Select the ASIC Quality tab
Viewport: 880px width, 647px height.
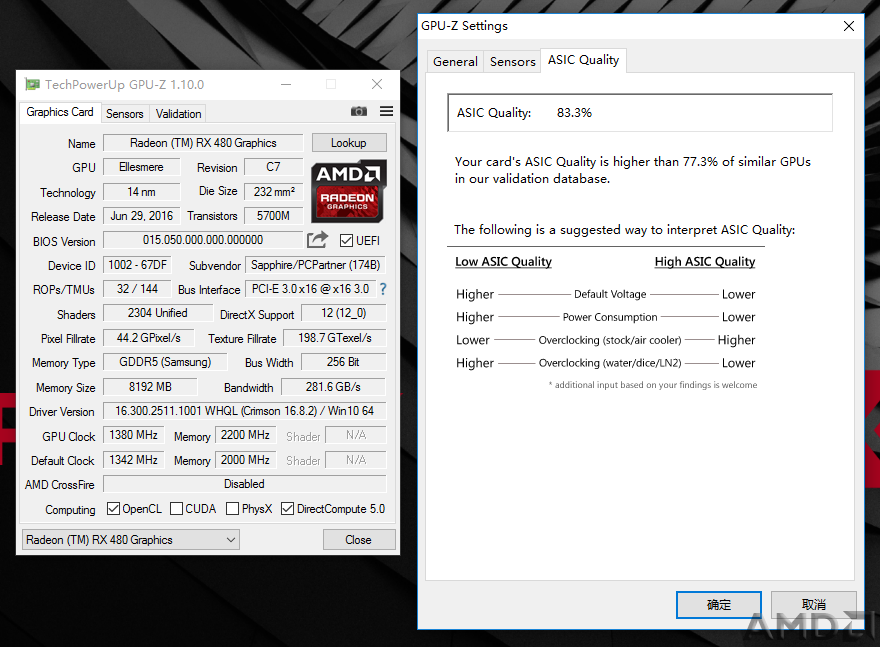(583, 60)
